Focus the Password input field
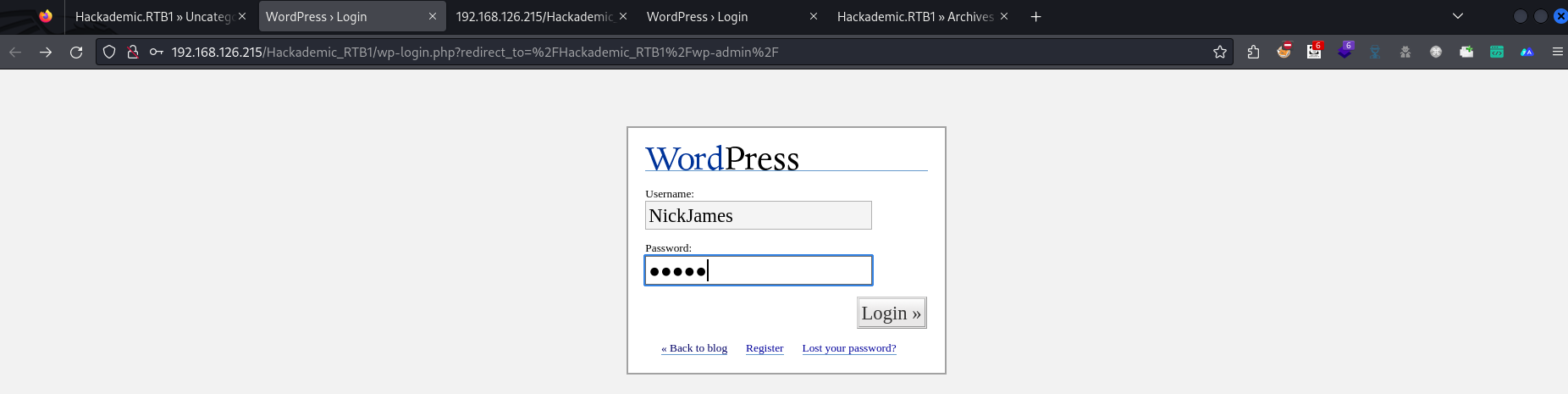The image size is (1568, 394). point(759,270)
